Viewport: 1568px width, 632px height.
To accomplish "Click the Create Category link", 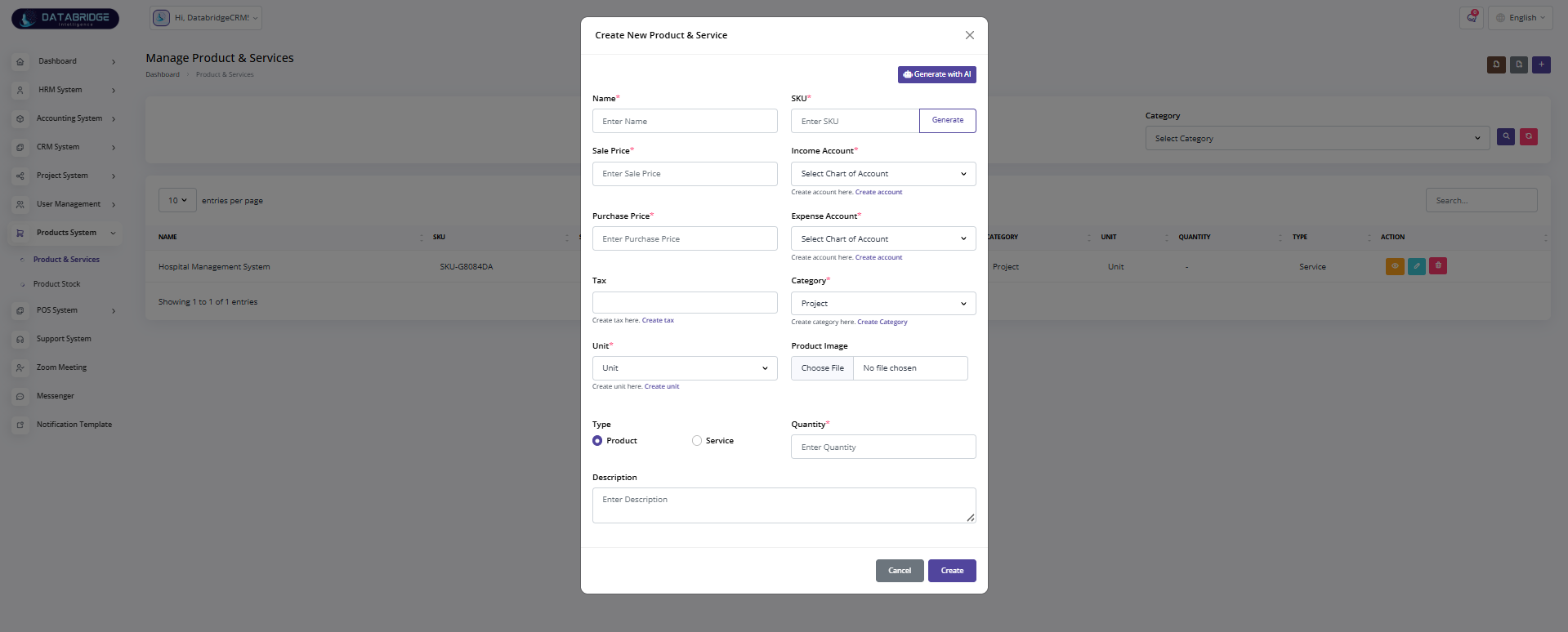I will click(882, 323).
